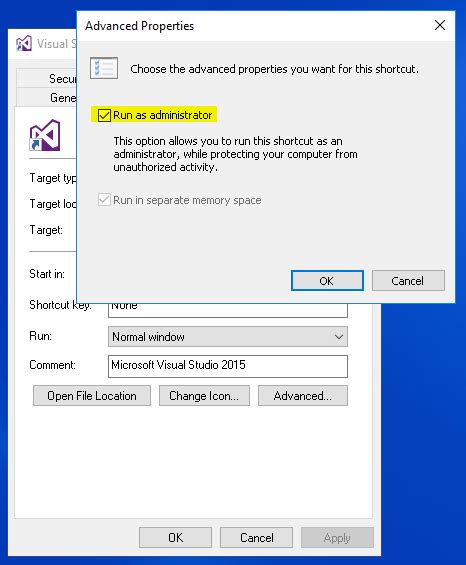Image resolution: width=466 pixels, height=565 pixels.
Task: Switch to the partially hidden Security tab
Action: click(46, 78)
